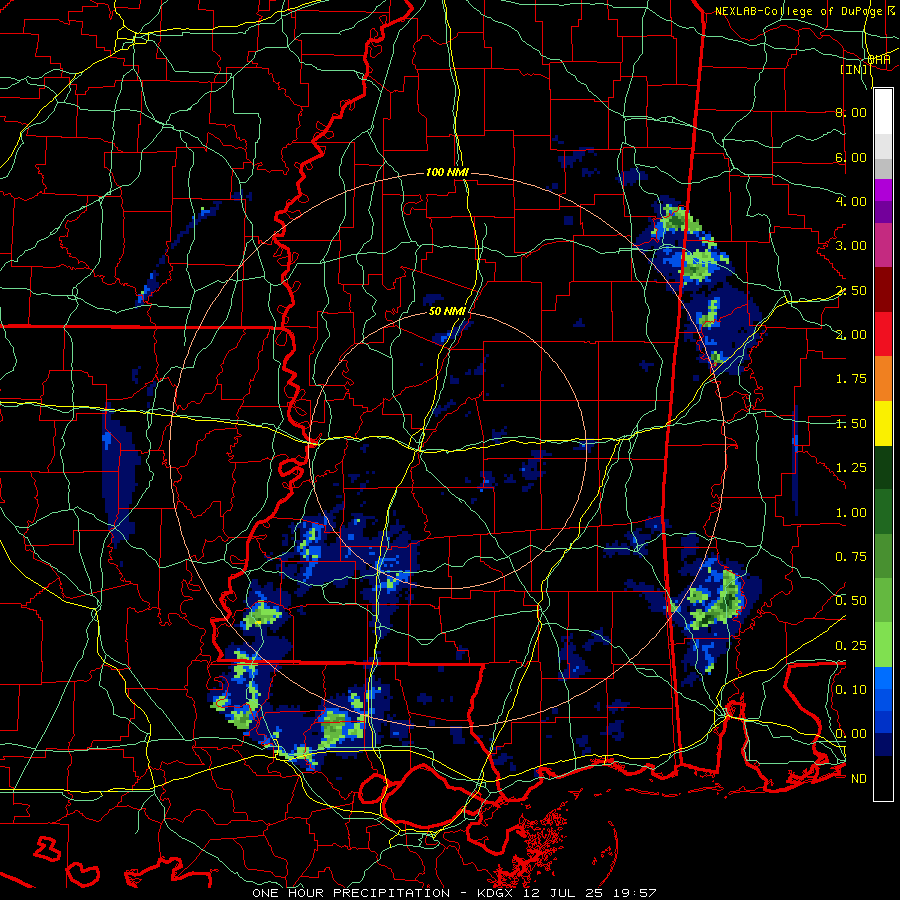Click the 1.50 legend value
Viewport: 900px width, 900px height.
tap(851, 424)
